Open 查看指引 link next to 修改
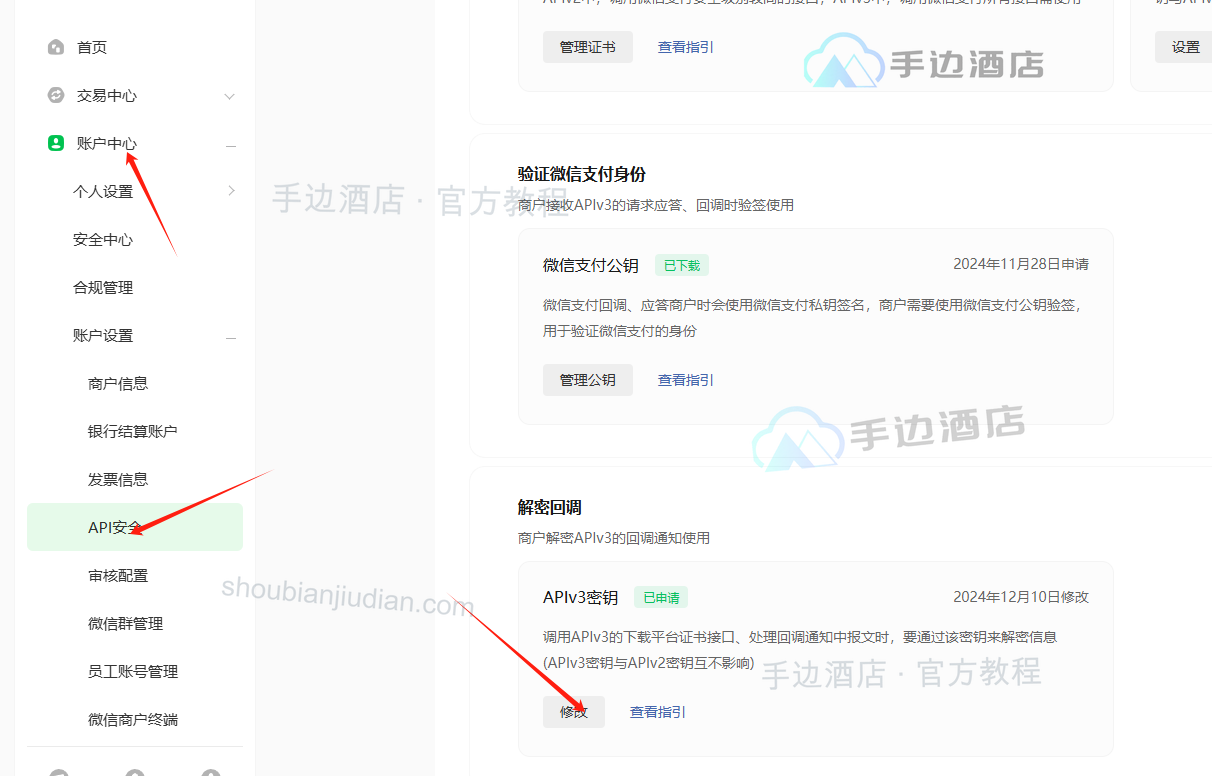 point(658,712)
